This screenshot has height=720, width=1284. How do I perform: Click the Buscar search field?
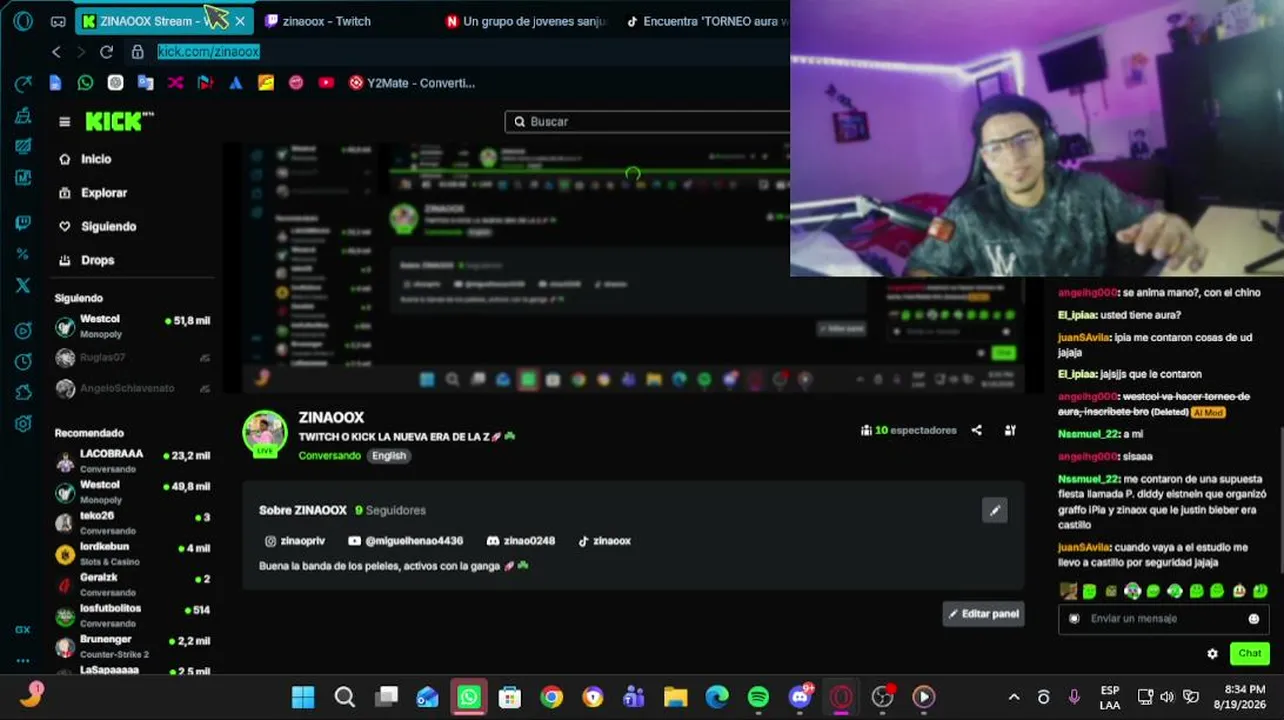click(x=648, y=122)
